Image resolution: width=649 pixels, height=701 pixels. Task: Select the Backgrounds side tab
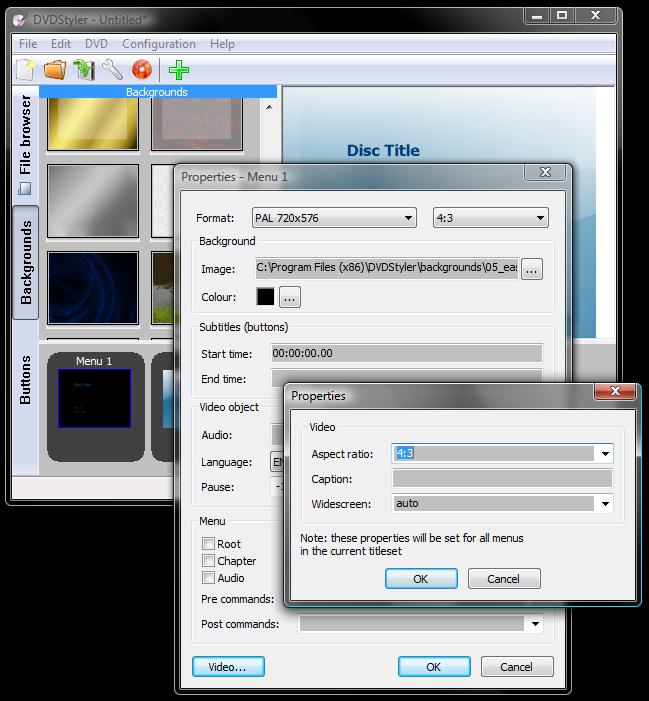(x=25, y=262)
